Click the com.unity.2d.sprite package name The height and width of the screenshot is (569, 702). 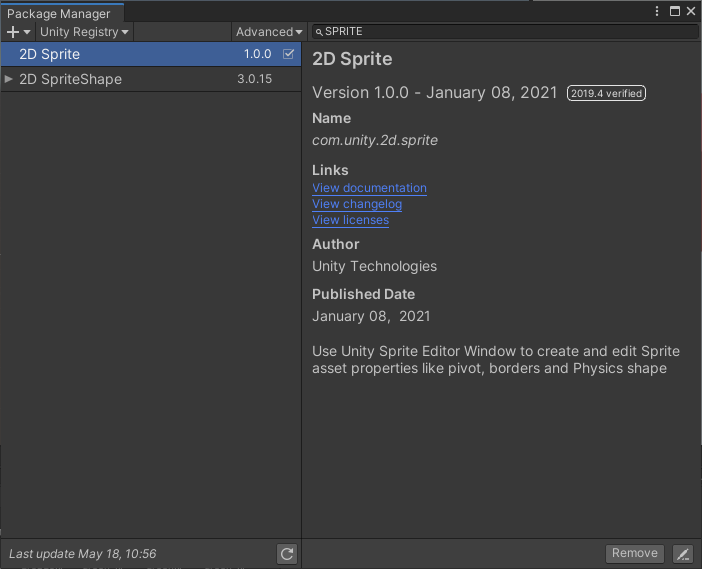click(x=375, y=141)
